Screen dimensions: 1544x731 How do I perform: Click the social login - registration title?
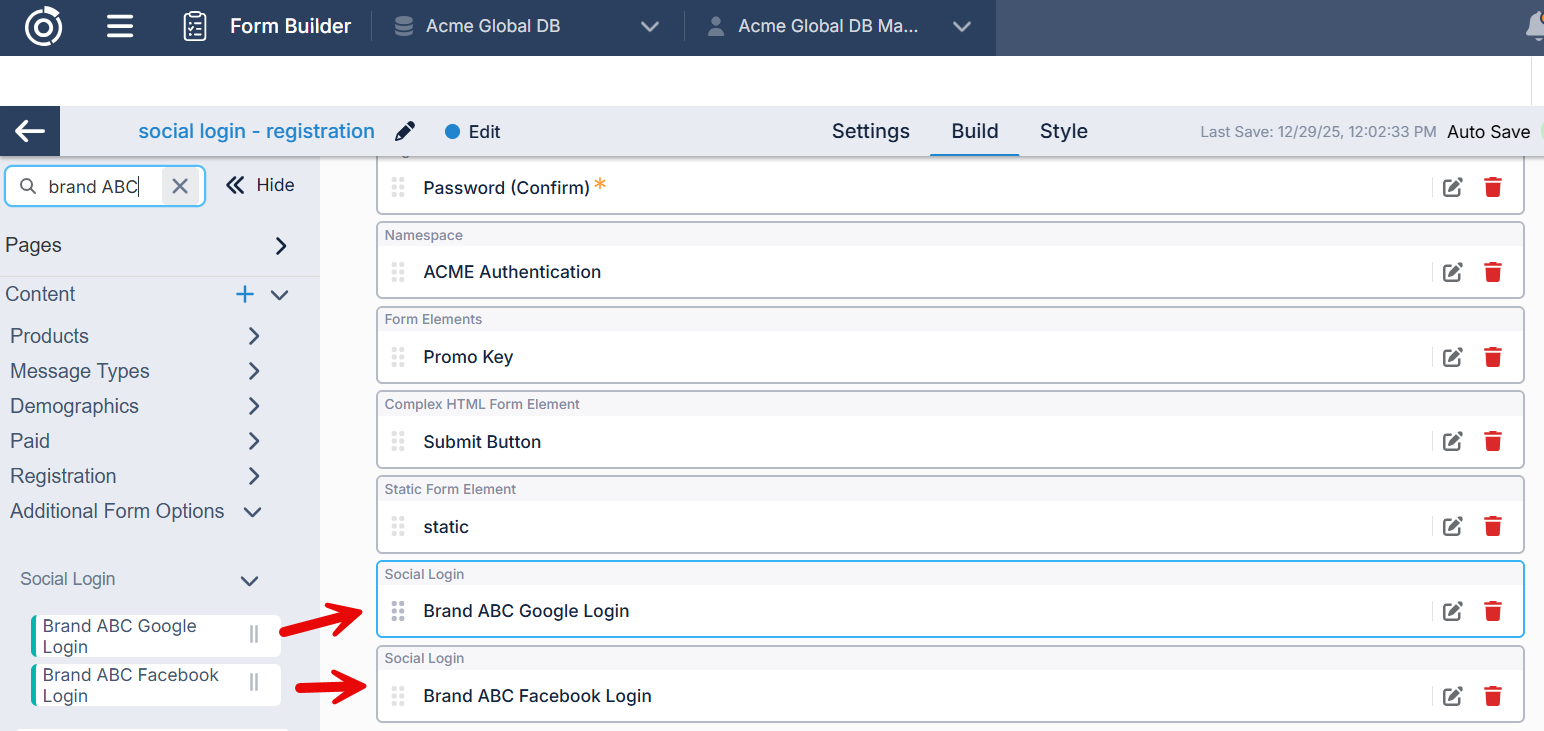coord(256,131)
